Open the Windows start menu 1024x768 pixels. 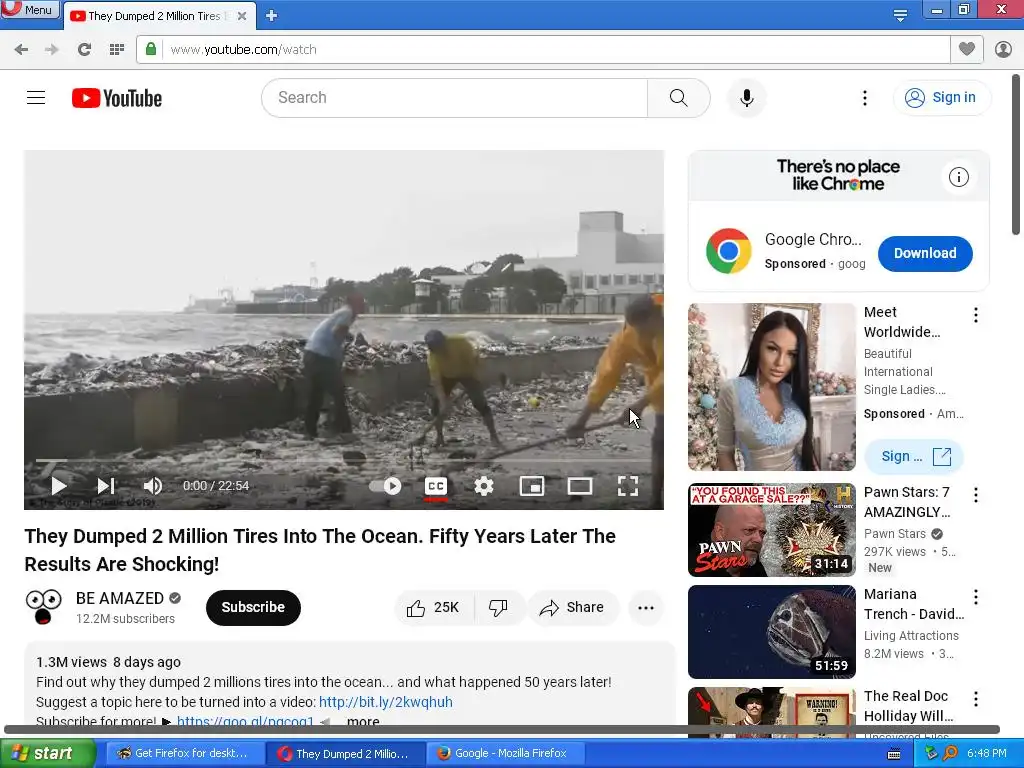click(x=48, y=753)
